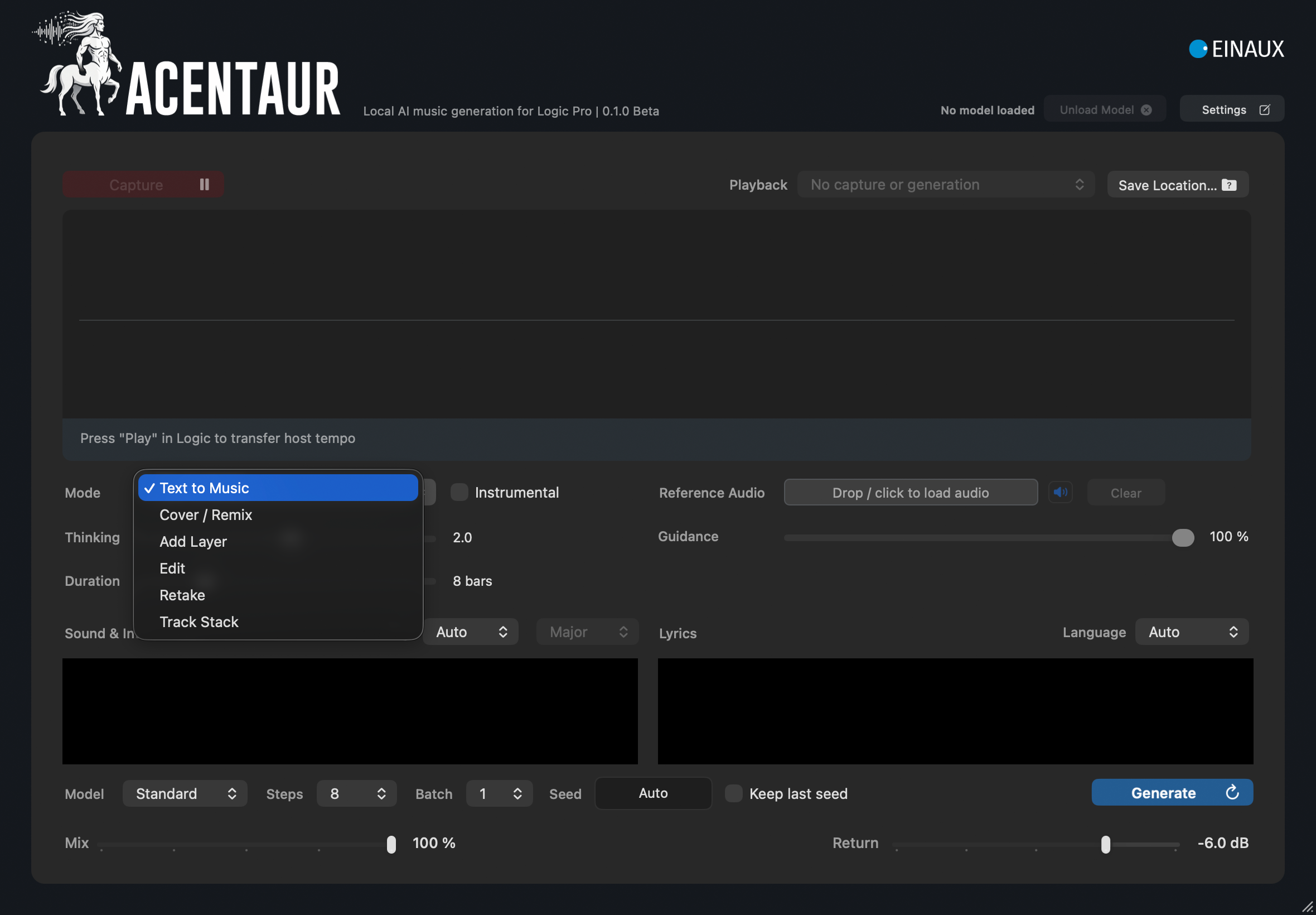This screenshot has width=1316, height=915.
Task: Open the Batch count dropdown
Action: pos(499,793)
